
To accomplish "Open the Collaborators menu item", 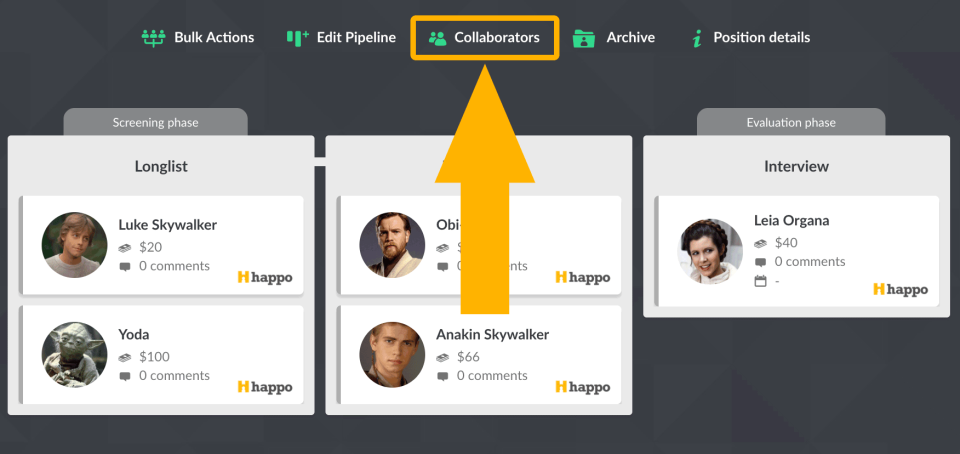I will click(496, 38).
